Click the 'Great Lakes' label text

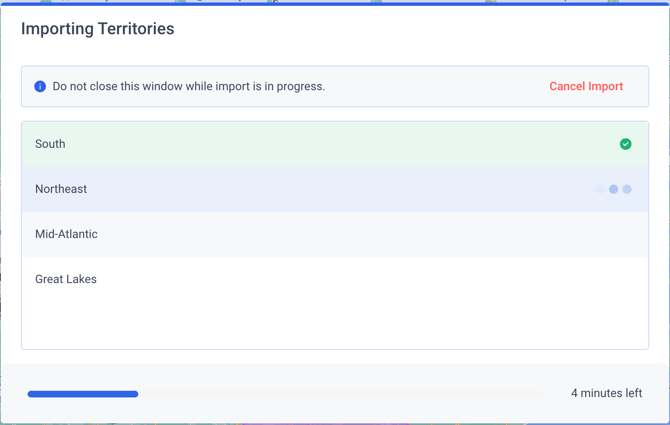coord(66,279)
